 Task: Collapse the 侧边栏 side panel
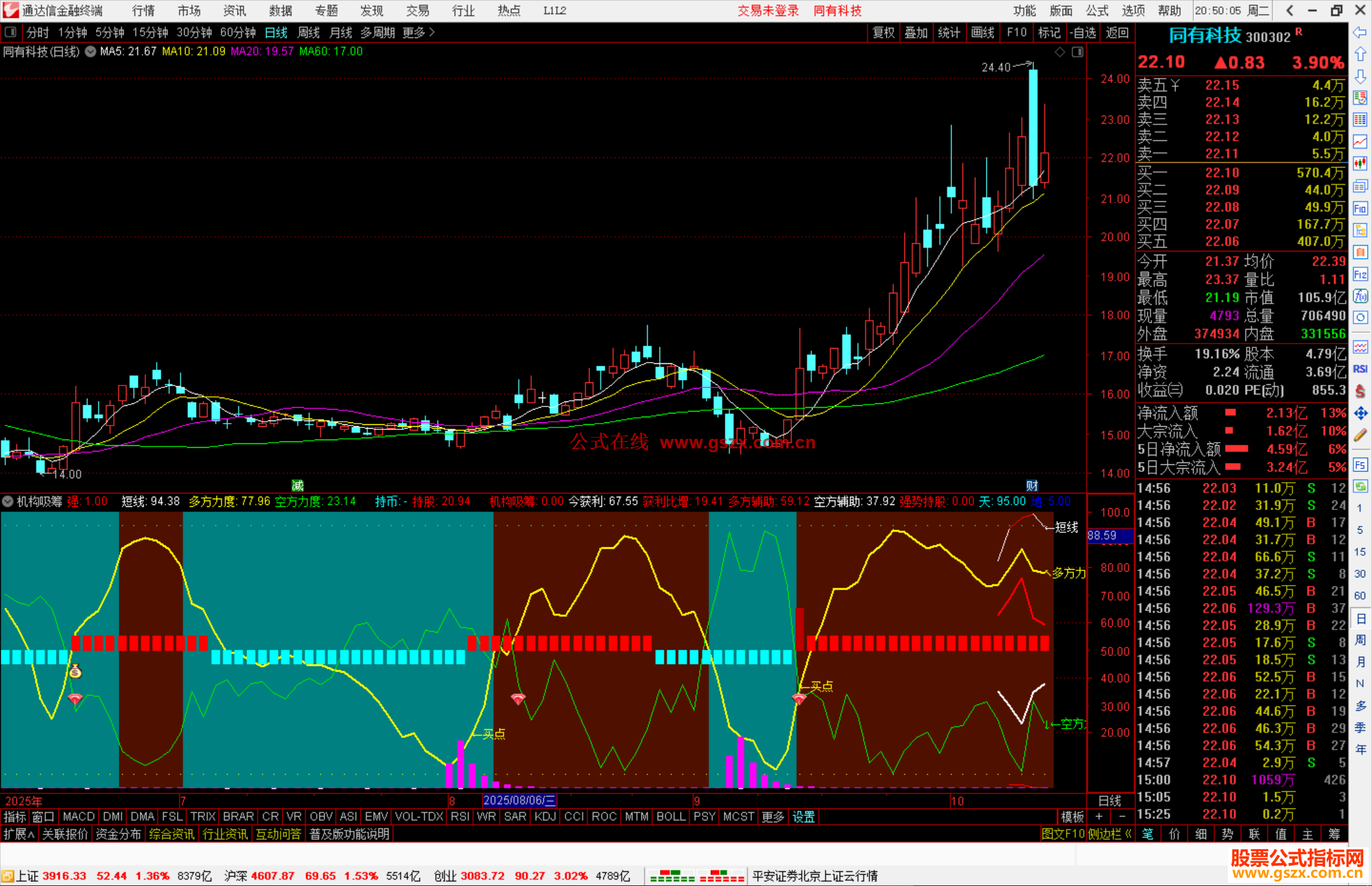click(x=1108, y=834)
